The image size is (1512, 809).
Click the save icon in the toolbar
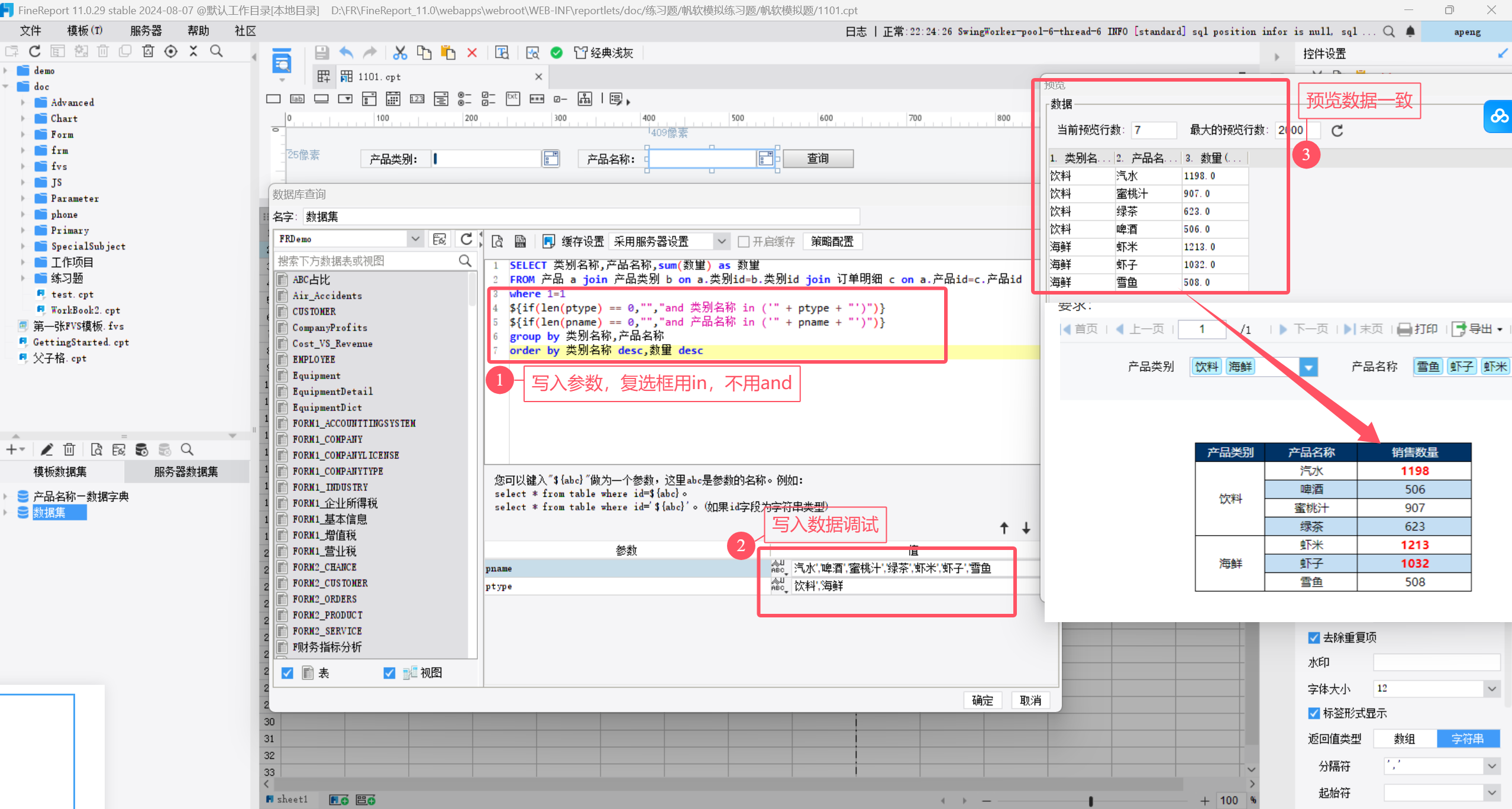click(x=321, y=53)
